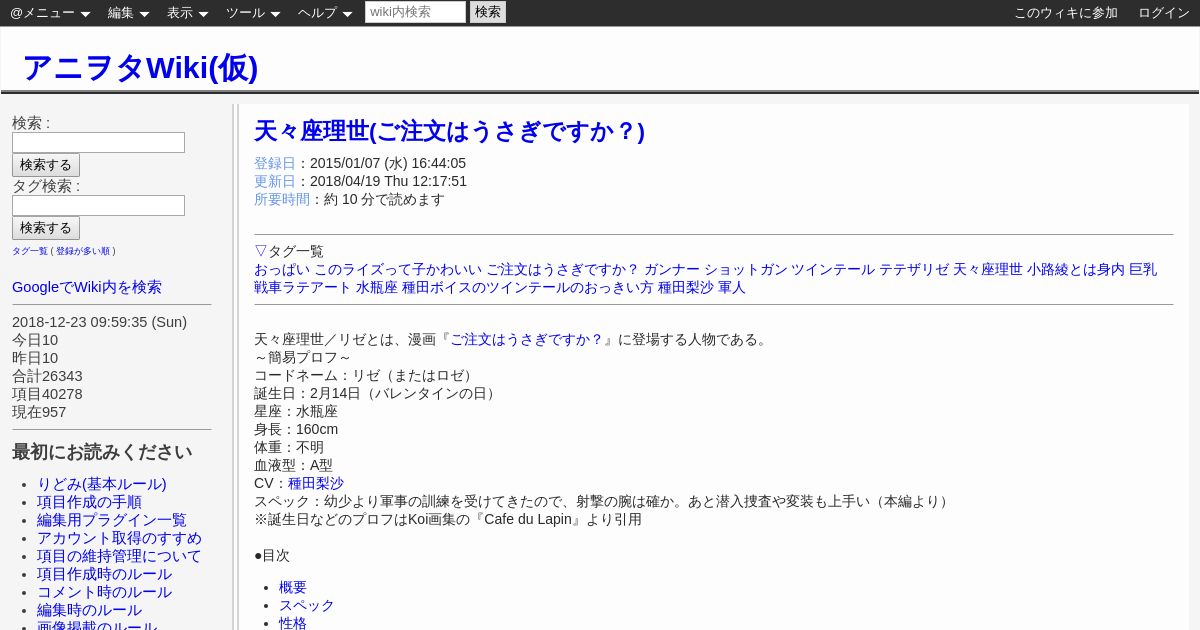The height and width of the screenshot is (630, 1200).
Task: Open the おっぱい tag
Action: coord(282,269)
